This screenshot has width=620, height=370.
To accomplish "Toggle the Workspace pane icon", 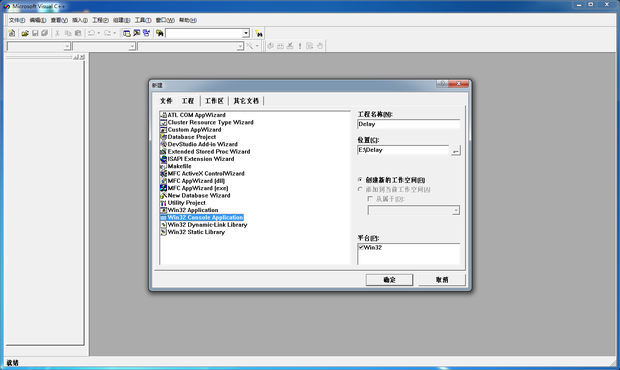I will (x=127, y=33).
